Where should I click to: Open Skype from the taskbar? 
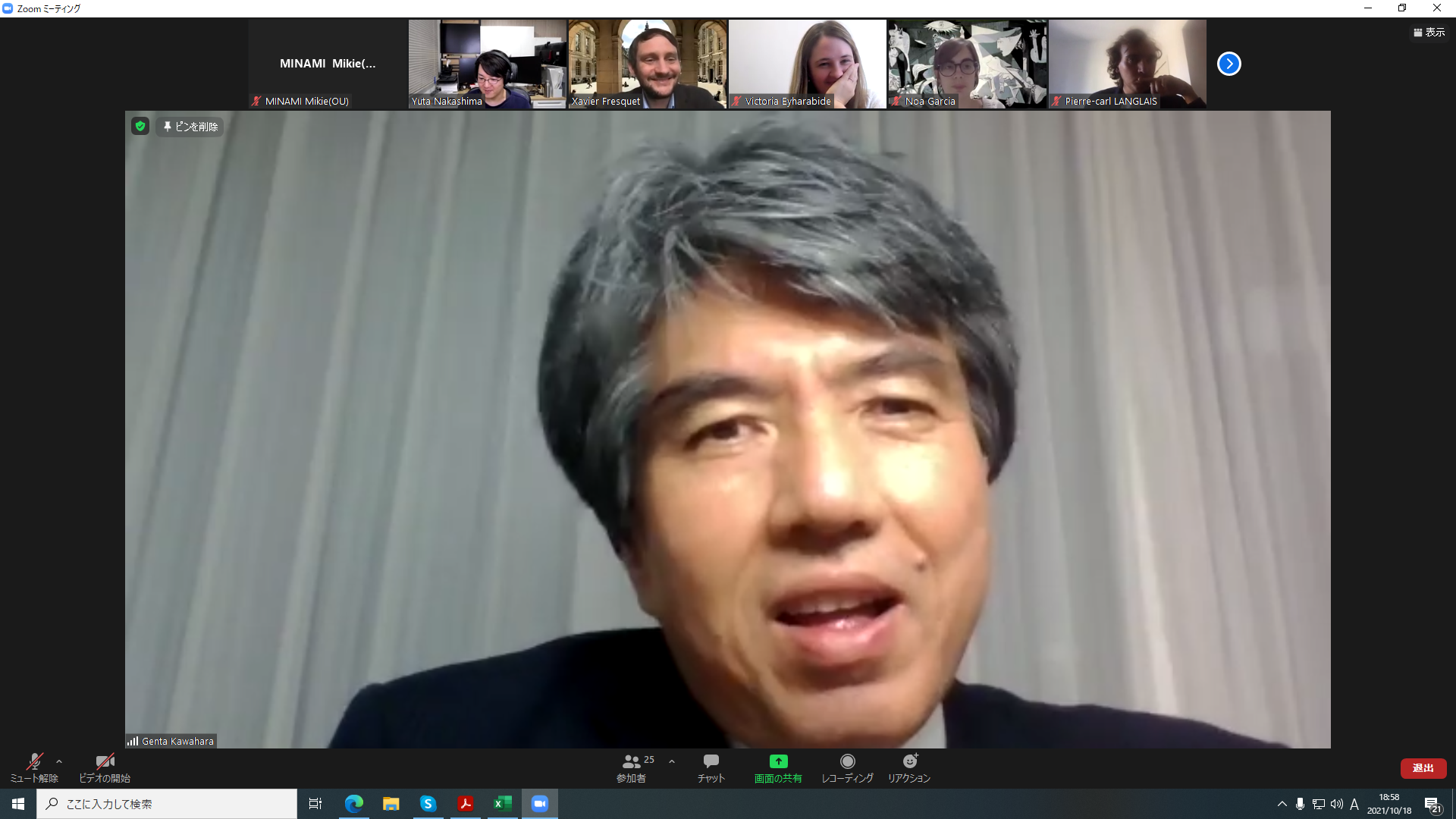coord(428,804)
